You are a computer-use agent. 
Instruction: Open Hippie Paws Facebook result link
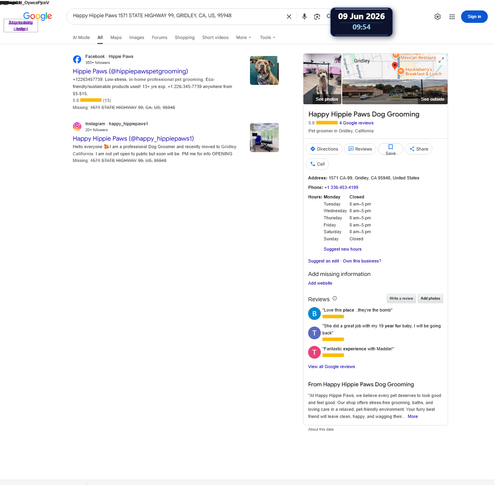click(130, 71)
